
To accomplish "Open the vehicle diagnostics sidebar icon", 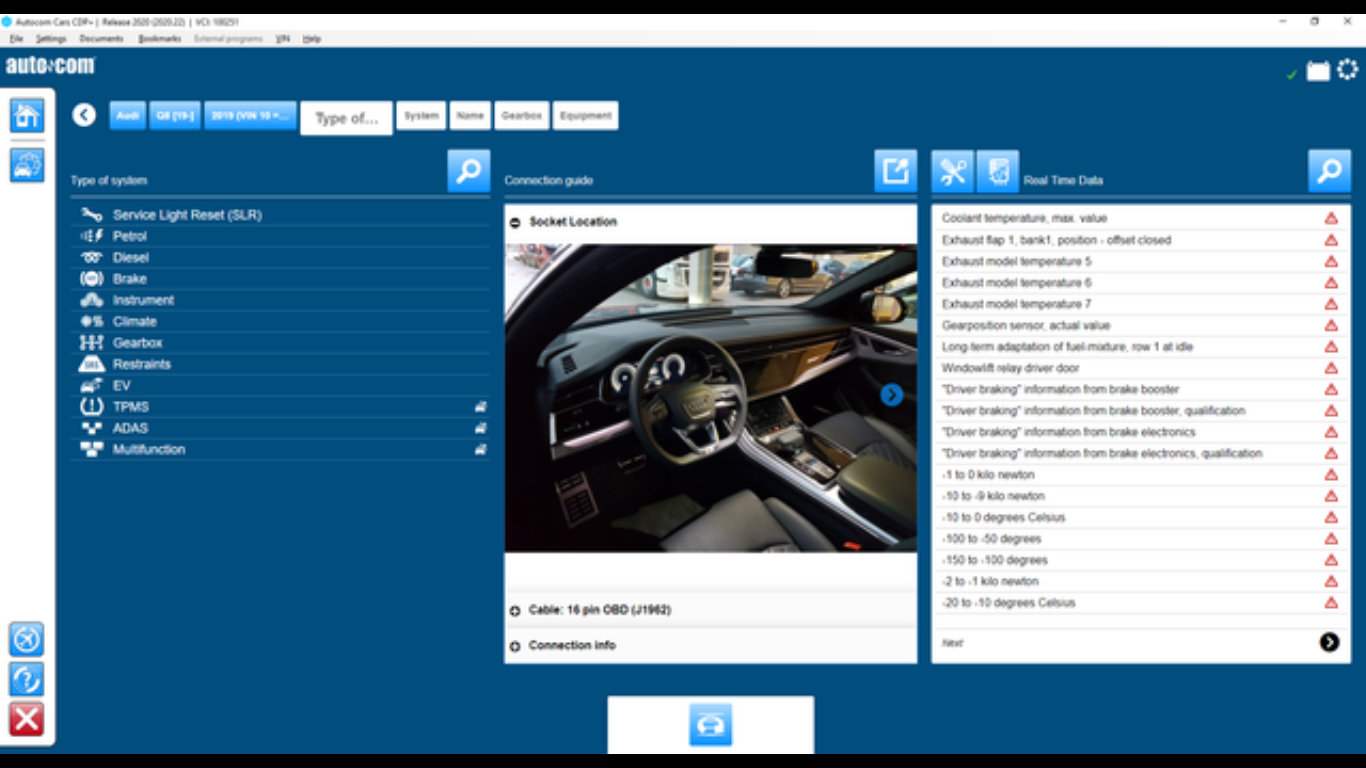I will click(27, 165).
